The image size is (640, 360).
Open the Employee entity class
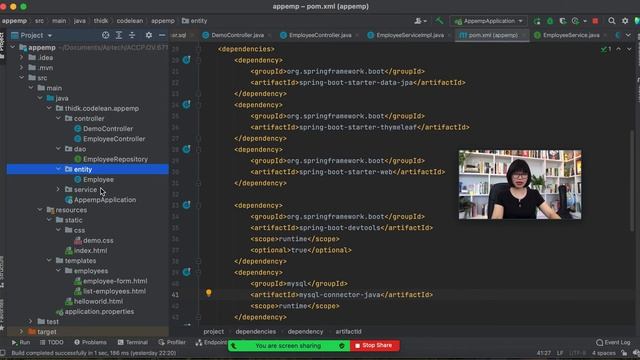coord(98,180)
